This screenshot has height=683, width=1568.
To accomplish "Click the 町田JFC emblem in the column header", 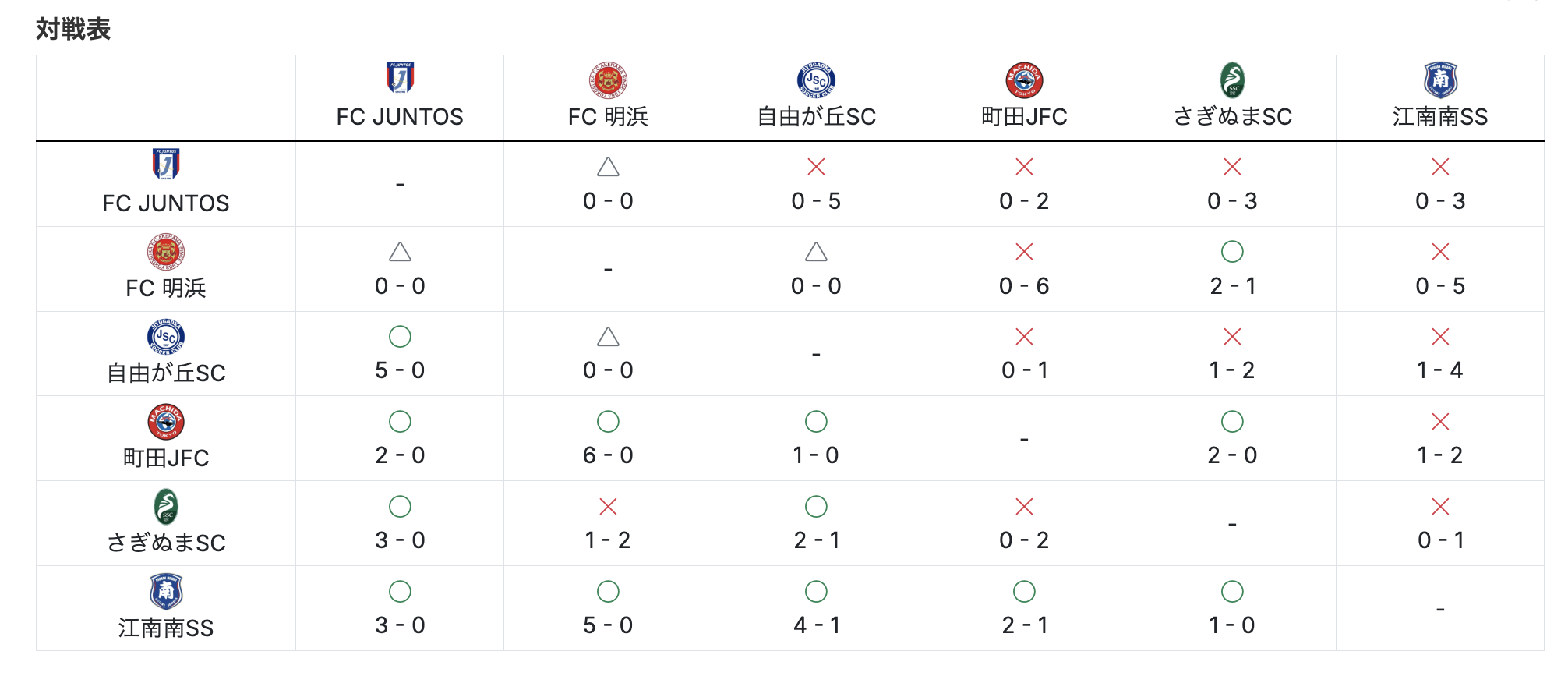I will [x=1024, y=80].
